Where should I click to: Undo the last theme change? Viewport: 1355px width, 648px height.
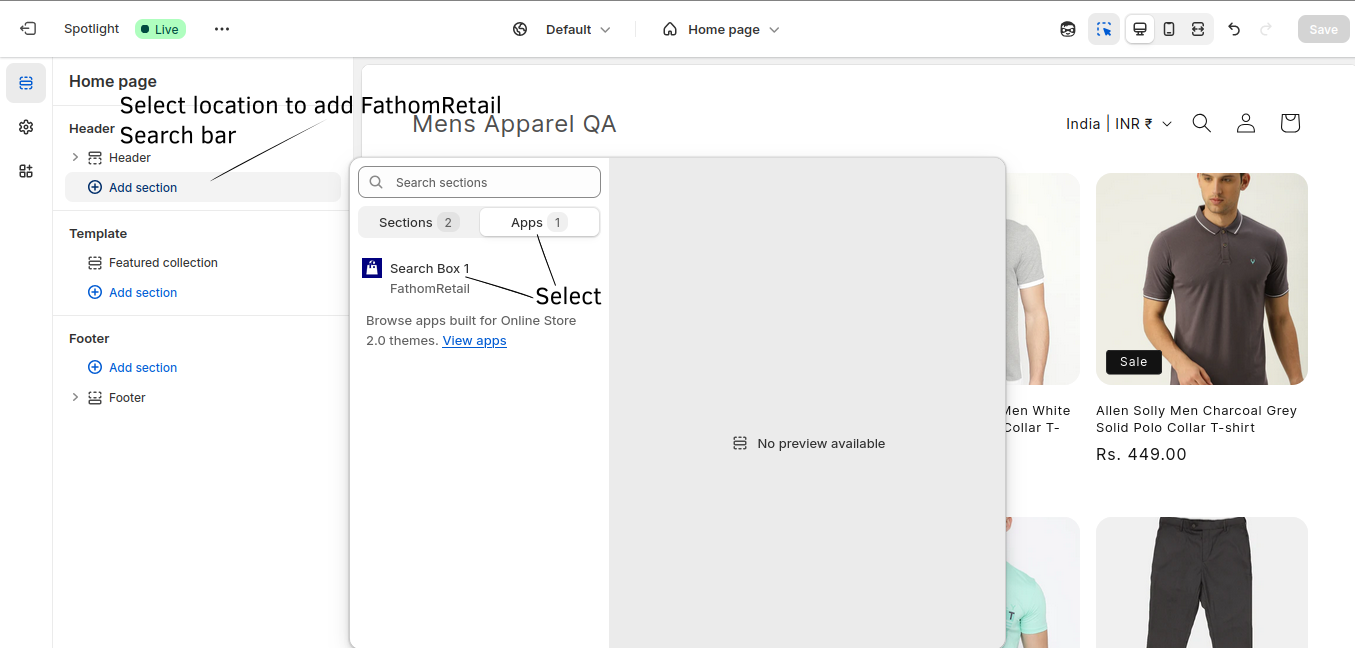(x=1234, y=28)
